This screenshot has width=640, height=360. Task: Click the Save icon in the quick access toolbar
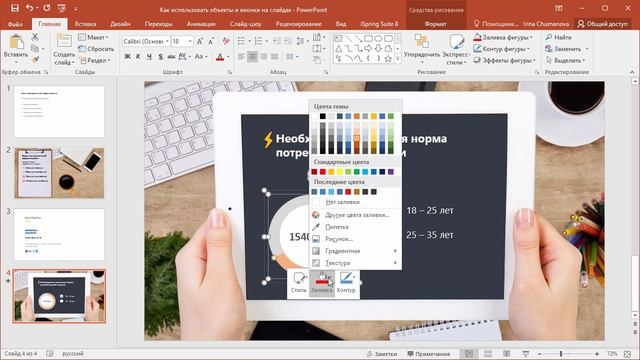click(x=15, y=8)
